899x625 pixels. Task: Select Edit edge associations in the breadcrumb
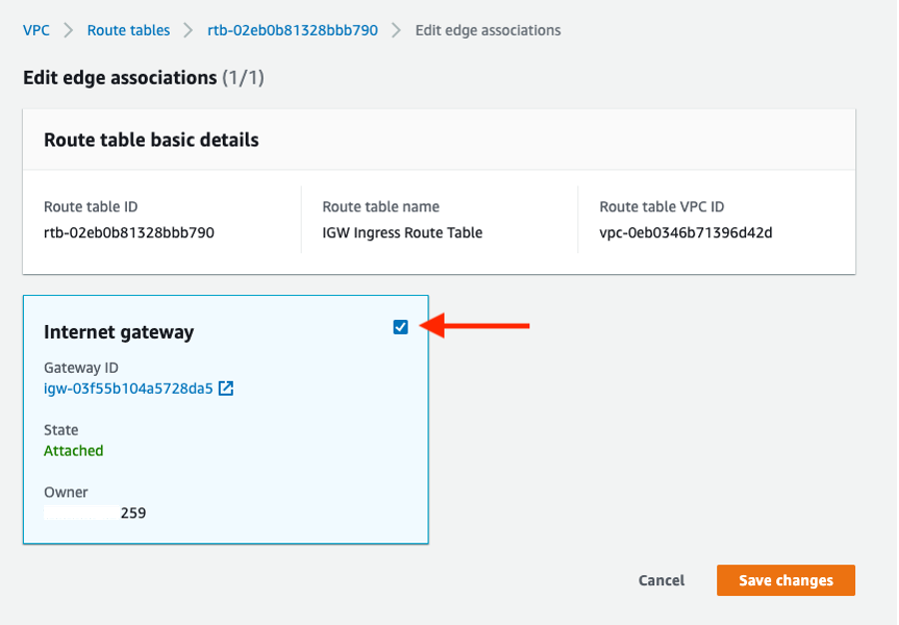click(488, 30)
